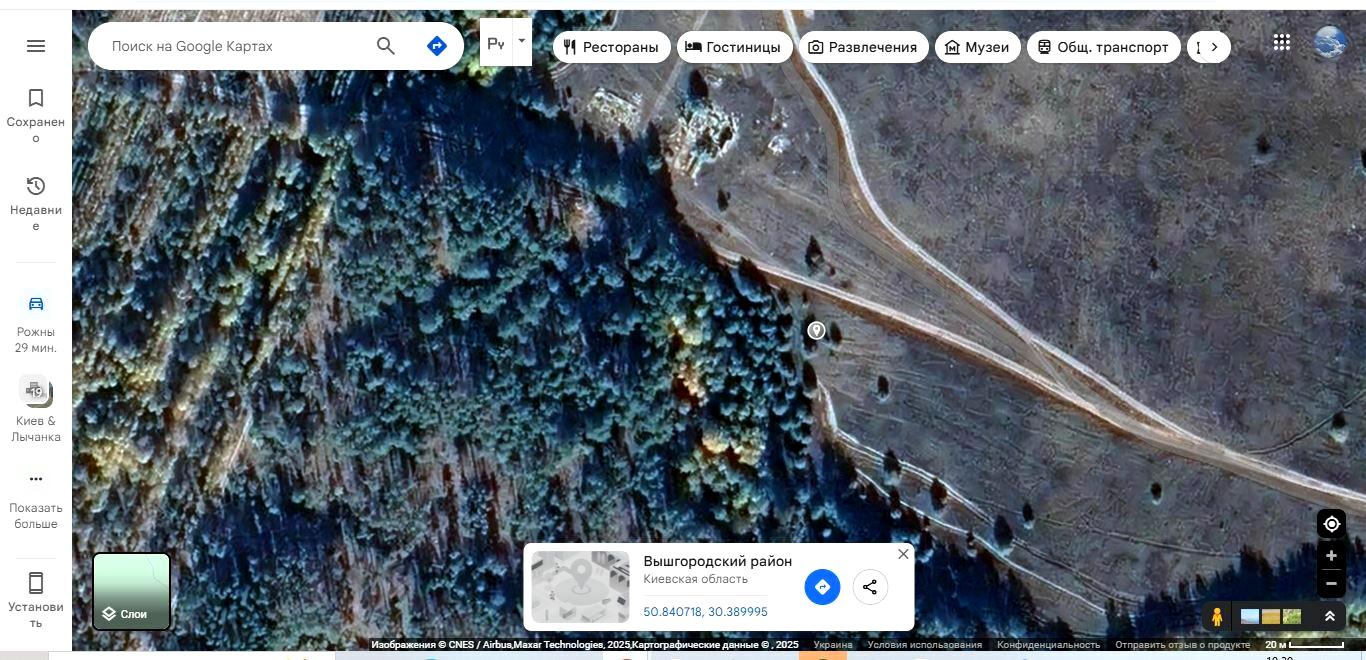
Task: Zoom in with the plus button
Action: [1331, 556]
